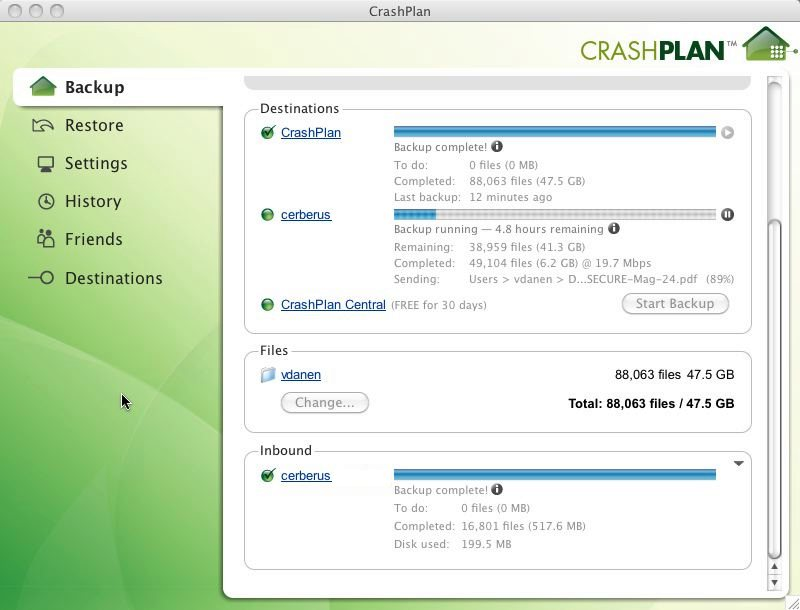Show info for cerberus backup running
This screenshot has width=800, height=610.
click(x=614, y=228)
